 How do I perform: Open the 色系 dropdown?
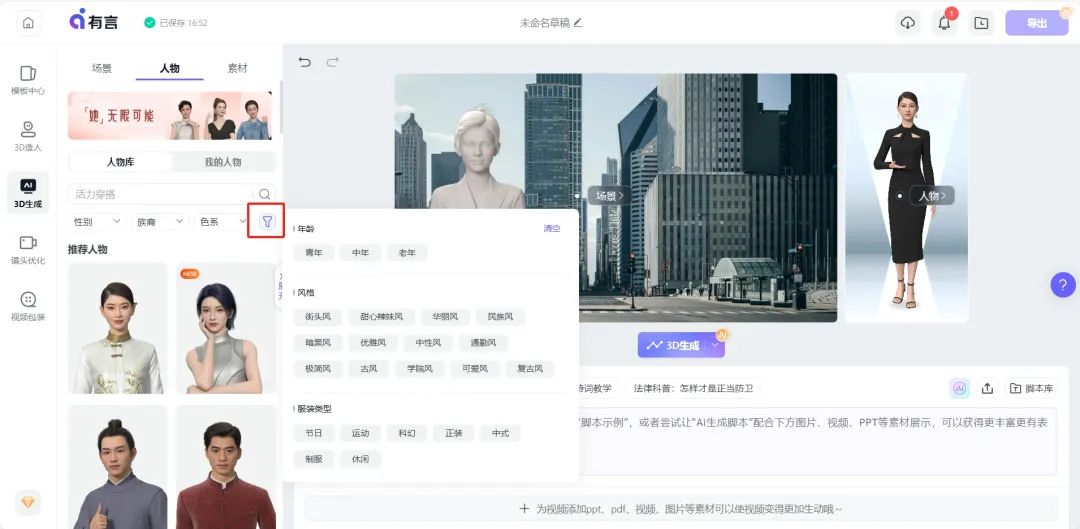click(x=222, y=222)
